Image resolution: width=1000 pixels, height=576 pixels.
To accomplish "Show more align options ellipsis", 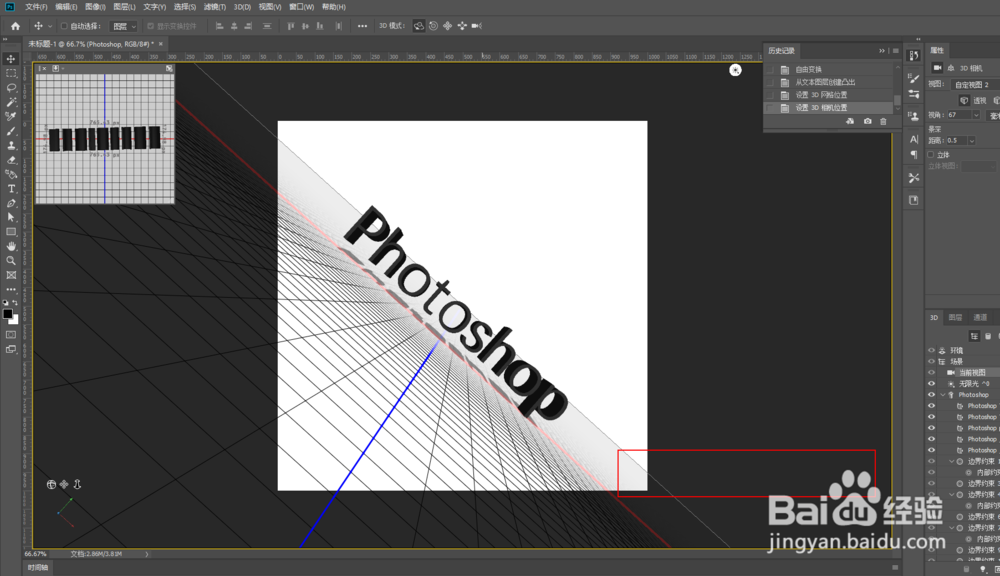I will click(x=362, y=26).
